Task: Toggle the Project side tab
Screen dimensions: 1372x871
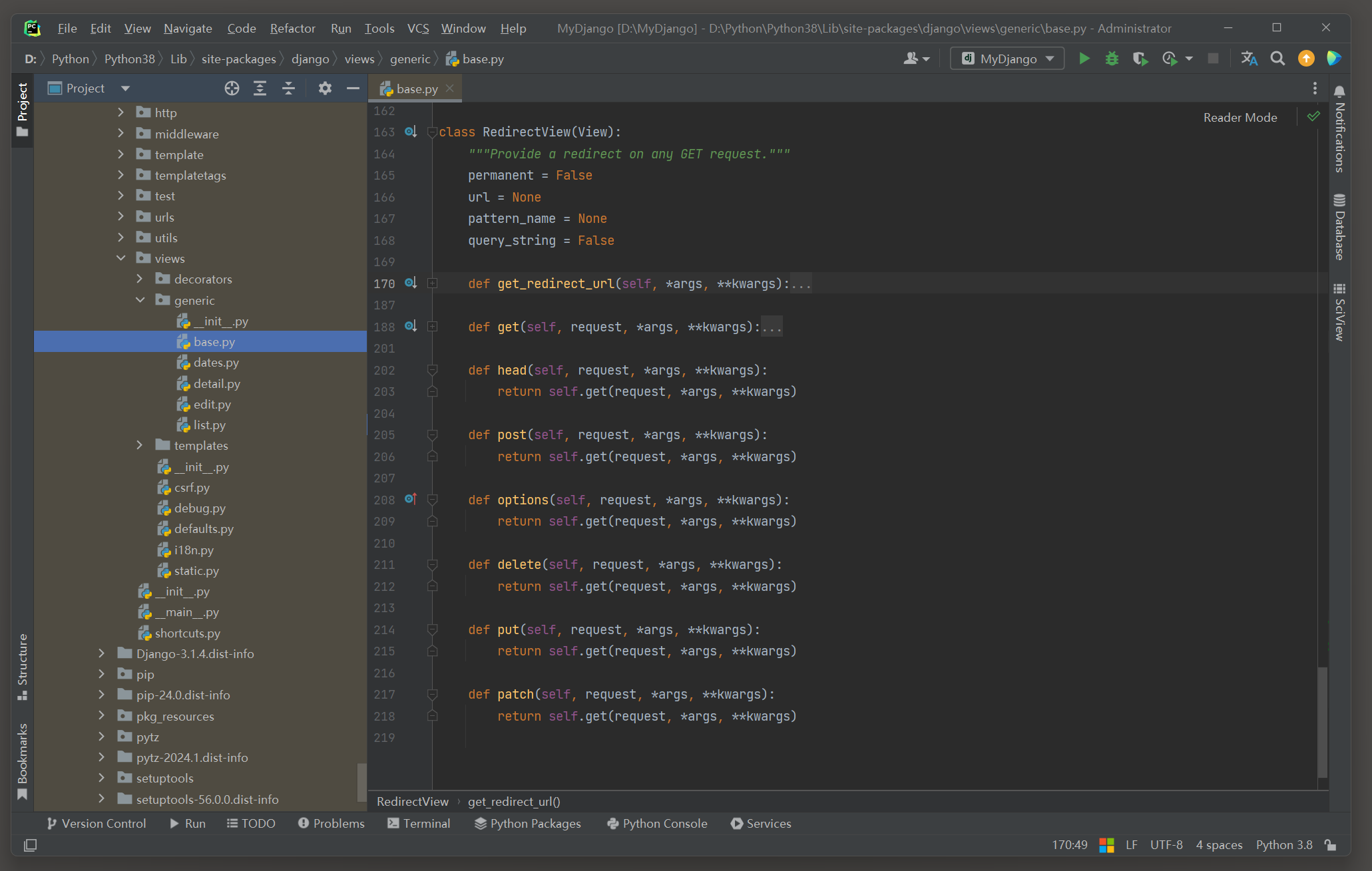Action: pyautogui.click(x=23, y=110)
